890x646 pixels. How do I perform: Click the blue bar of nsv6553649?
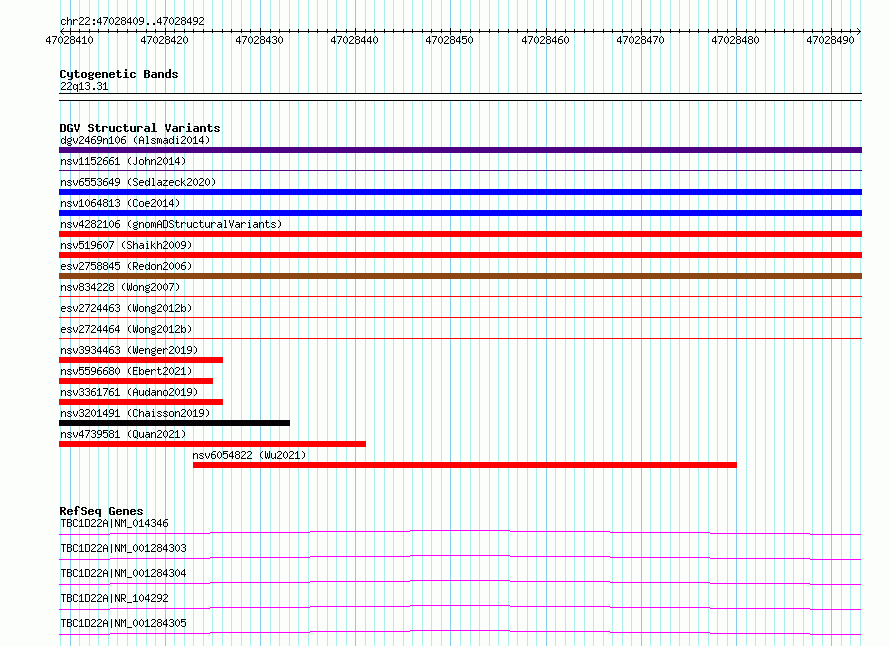click(x=460, y=192)
